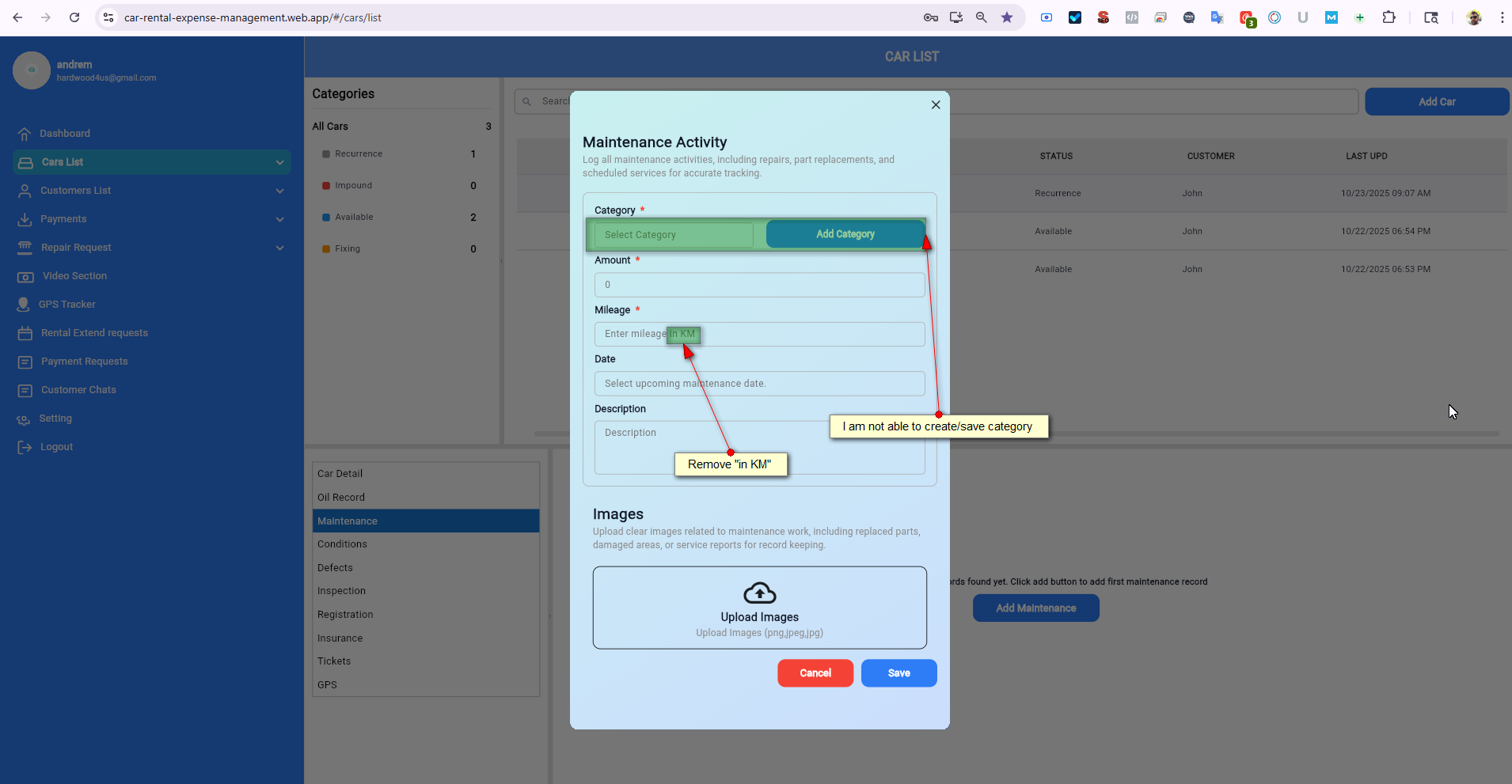Click the Amount input field
Image resolution: width=1512 pixels, height=784 pixels.
click(x=759, y=285)
